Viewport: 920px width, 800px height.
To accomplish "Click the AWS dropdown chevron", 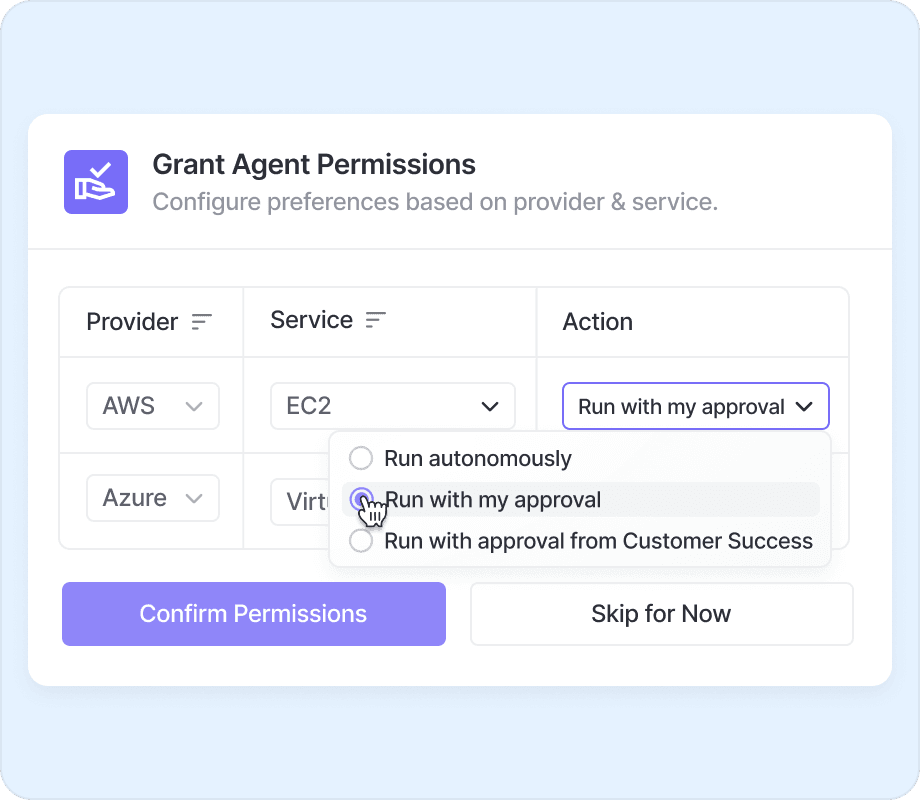I will coord(195,406).
